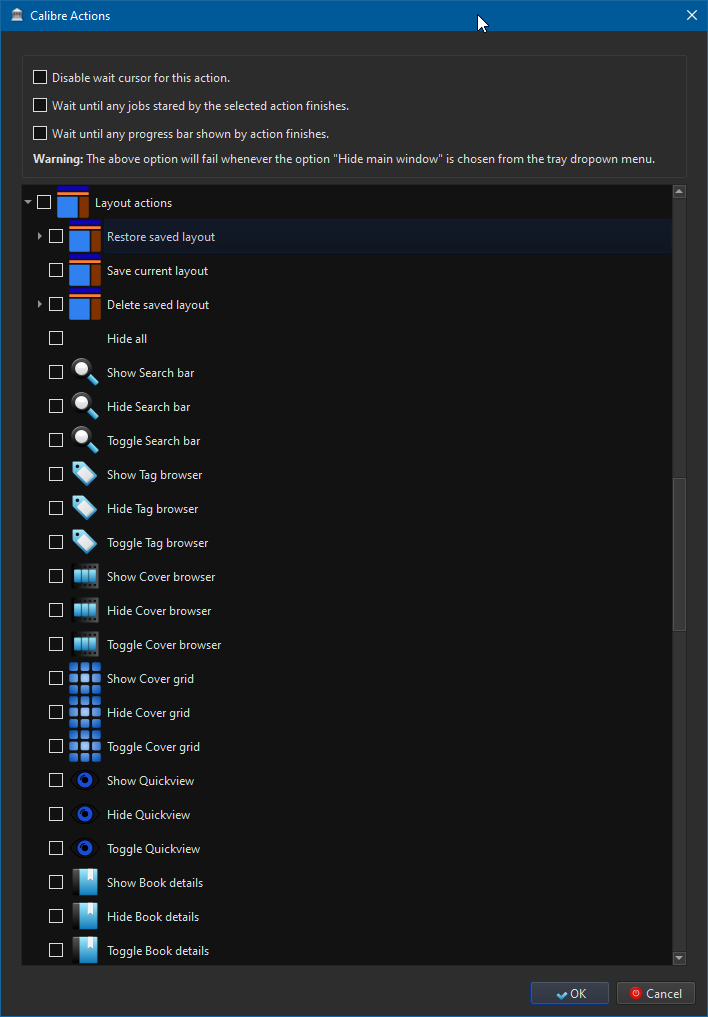708x1017 pixels.
Task: Click the scrollbar up arrow
Action: click(x=679, y=191)
